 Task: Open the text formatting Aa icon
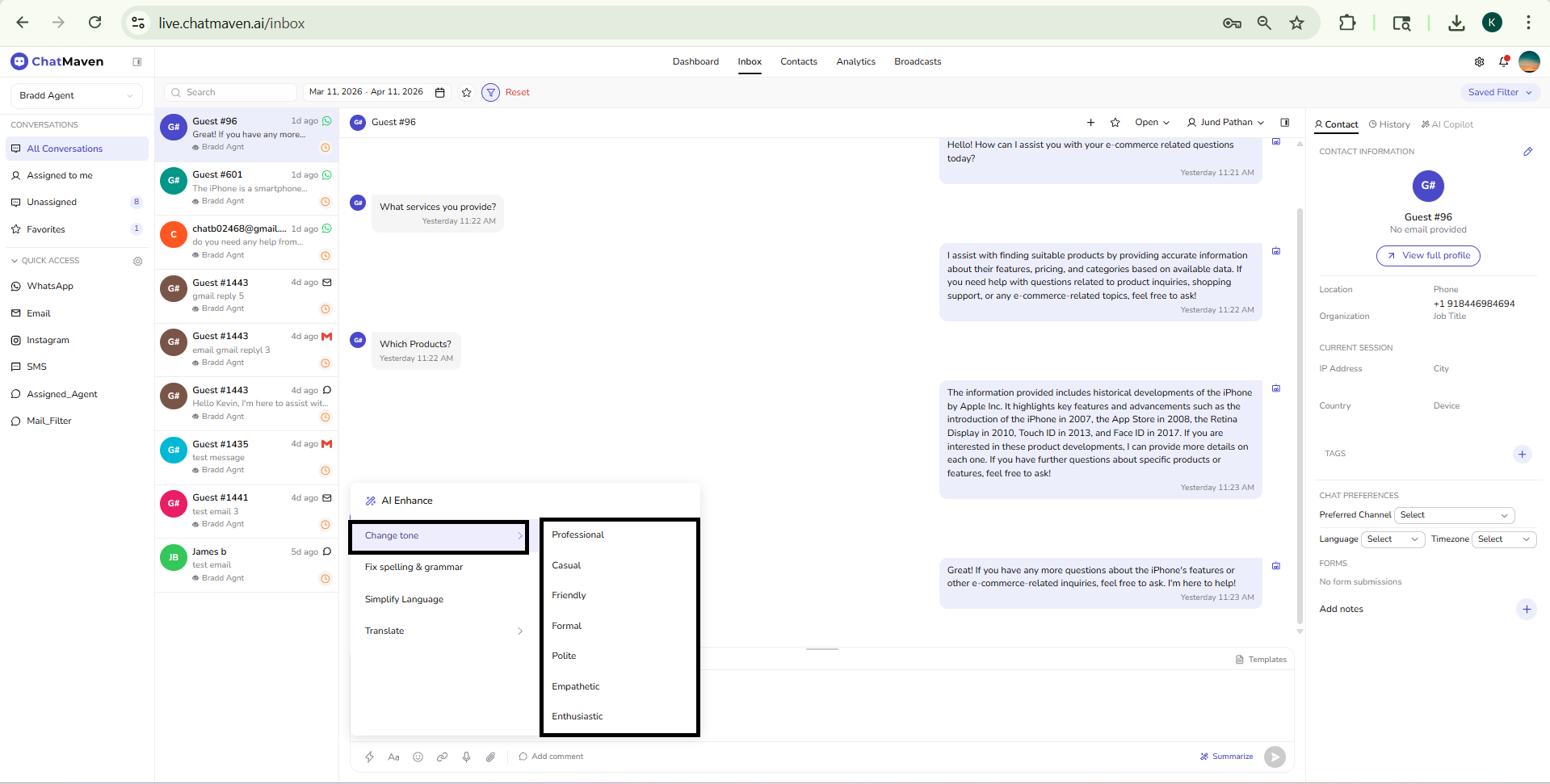click(394, 757)
